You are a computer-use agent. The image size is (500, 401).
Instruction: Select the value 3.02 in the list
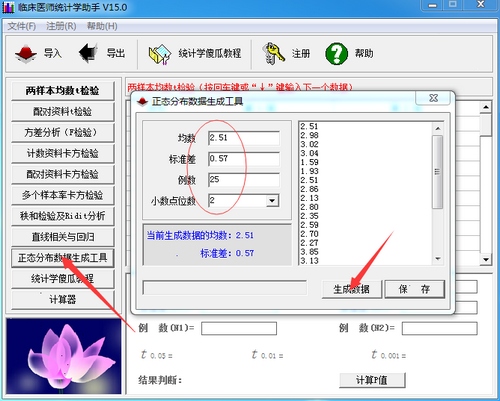[309, 145]
